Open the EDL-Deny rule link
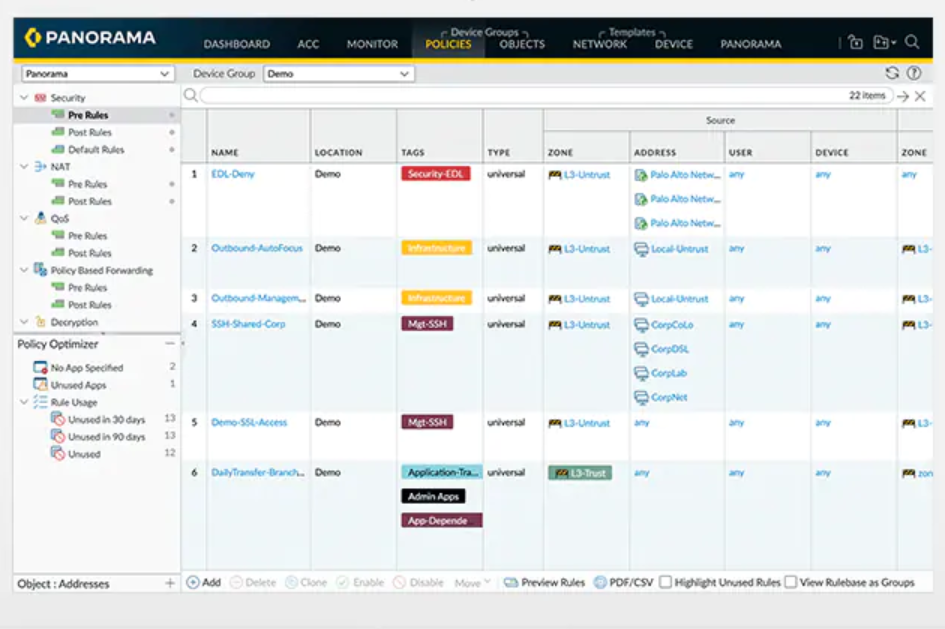Image resolution: width=945 pixels, height=629 pixels. [x=233, y=174]
